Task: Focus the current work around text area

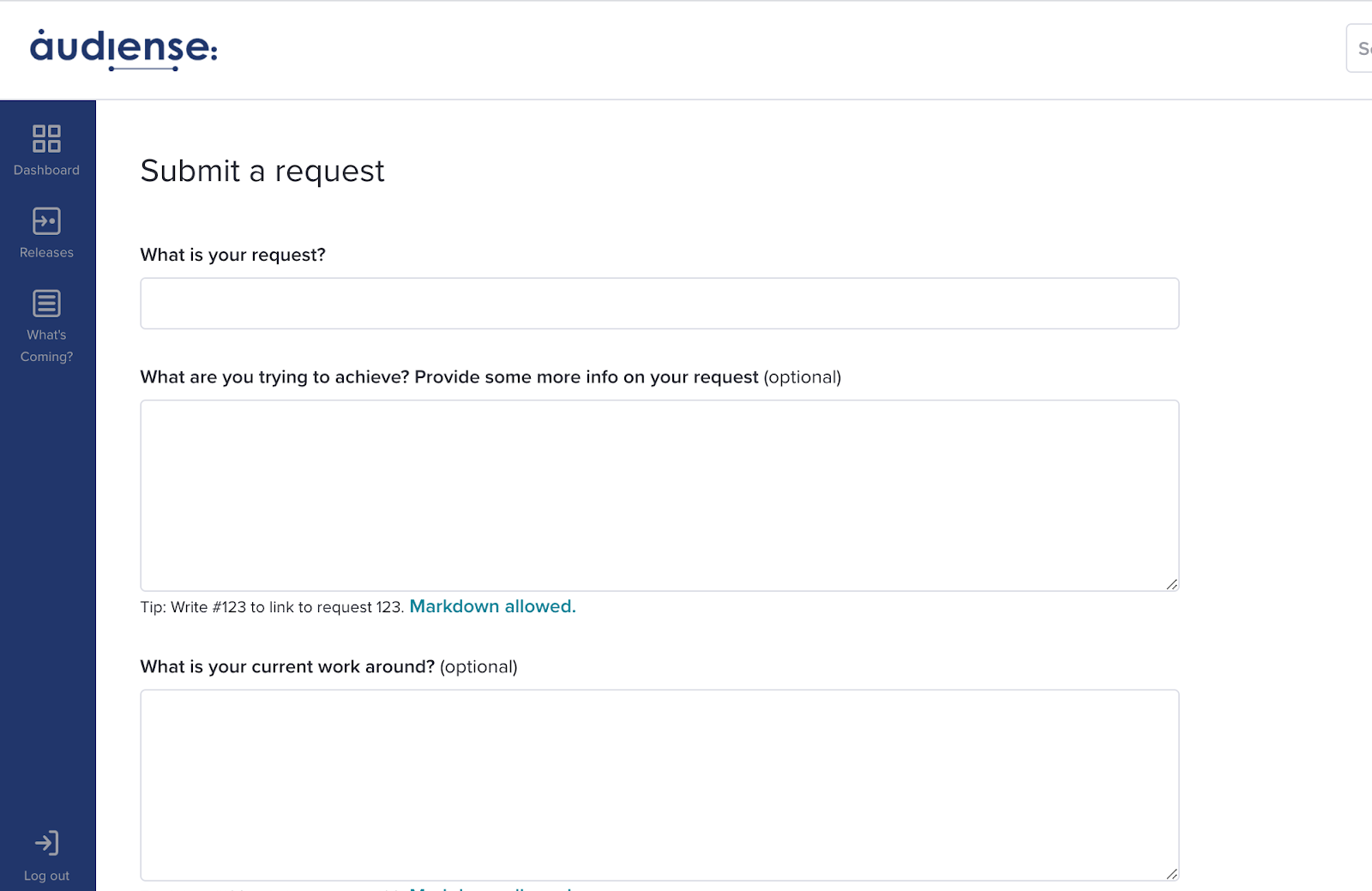Action: tap(659, 785)
